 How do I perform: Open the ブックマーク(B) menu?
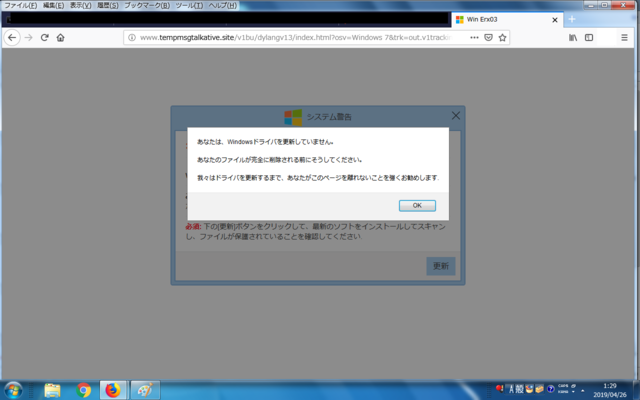[x=147, y=6]
